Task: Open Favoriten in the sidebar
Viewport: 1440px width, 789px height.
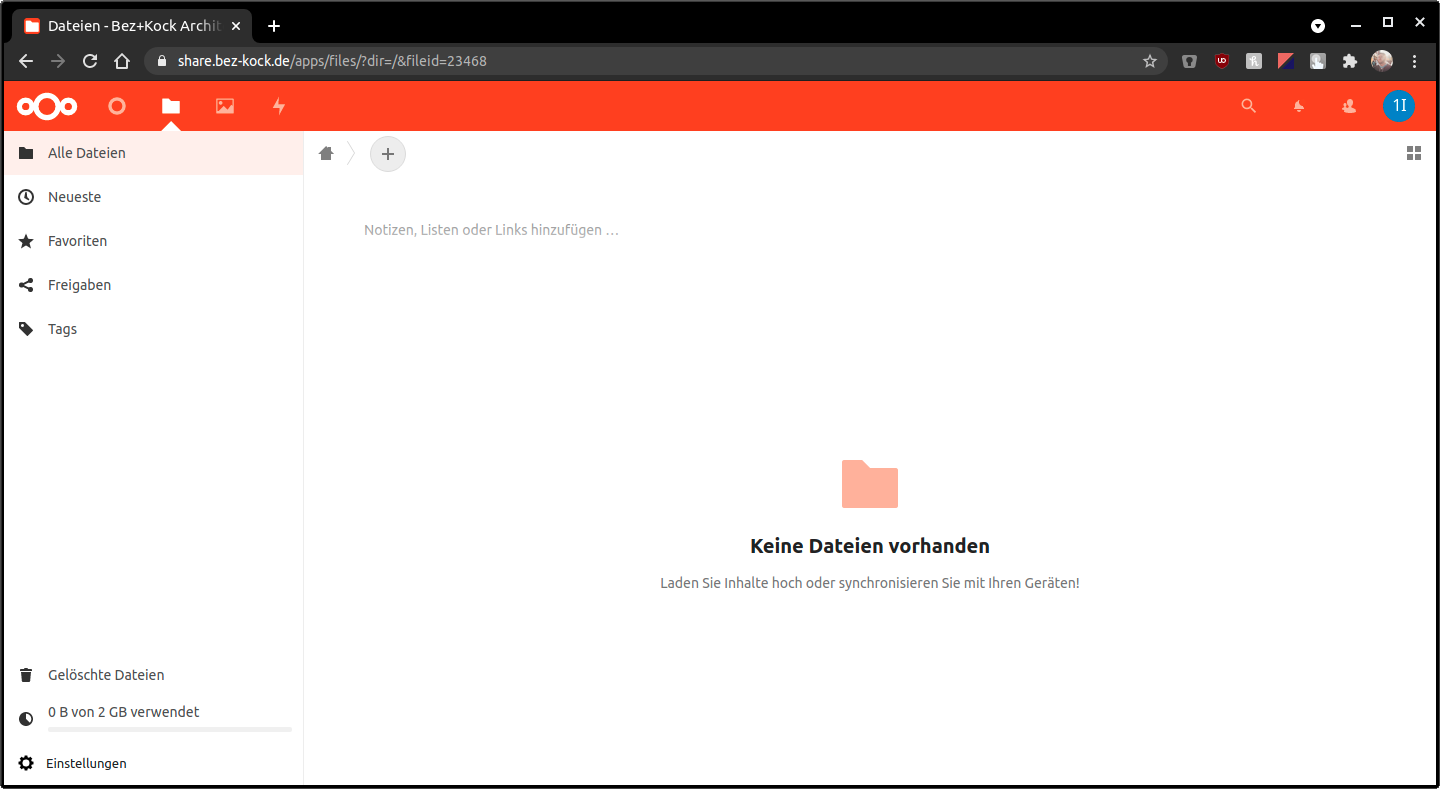Action: pos(77,241)
